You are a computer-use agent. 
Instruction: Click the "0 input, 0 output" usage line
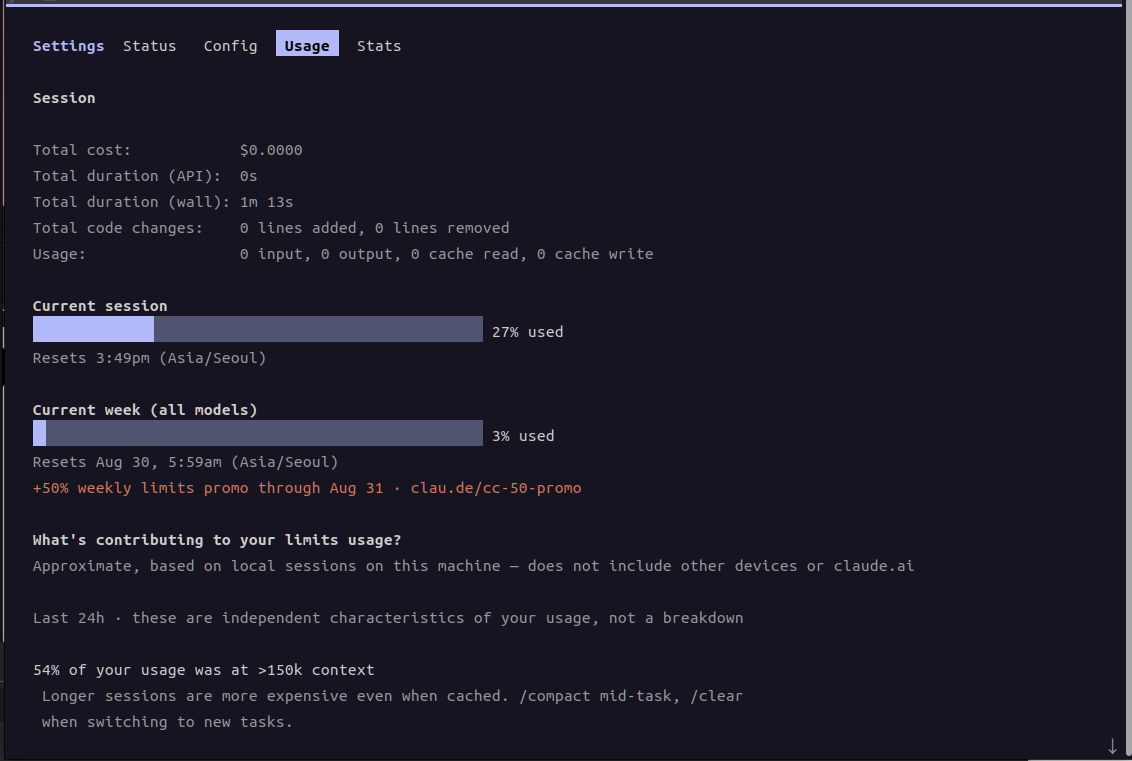click(x=446, y=254)
